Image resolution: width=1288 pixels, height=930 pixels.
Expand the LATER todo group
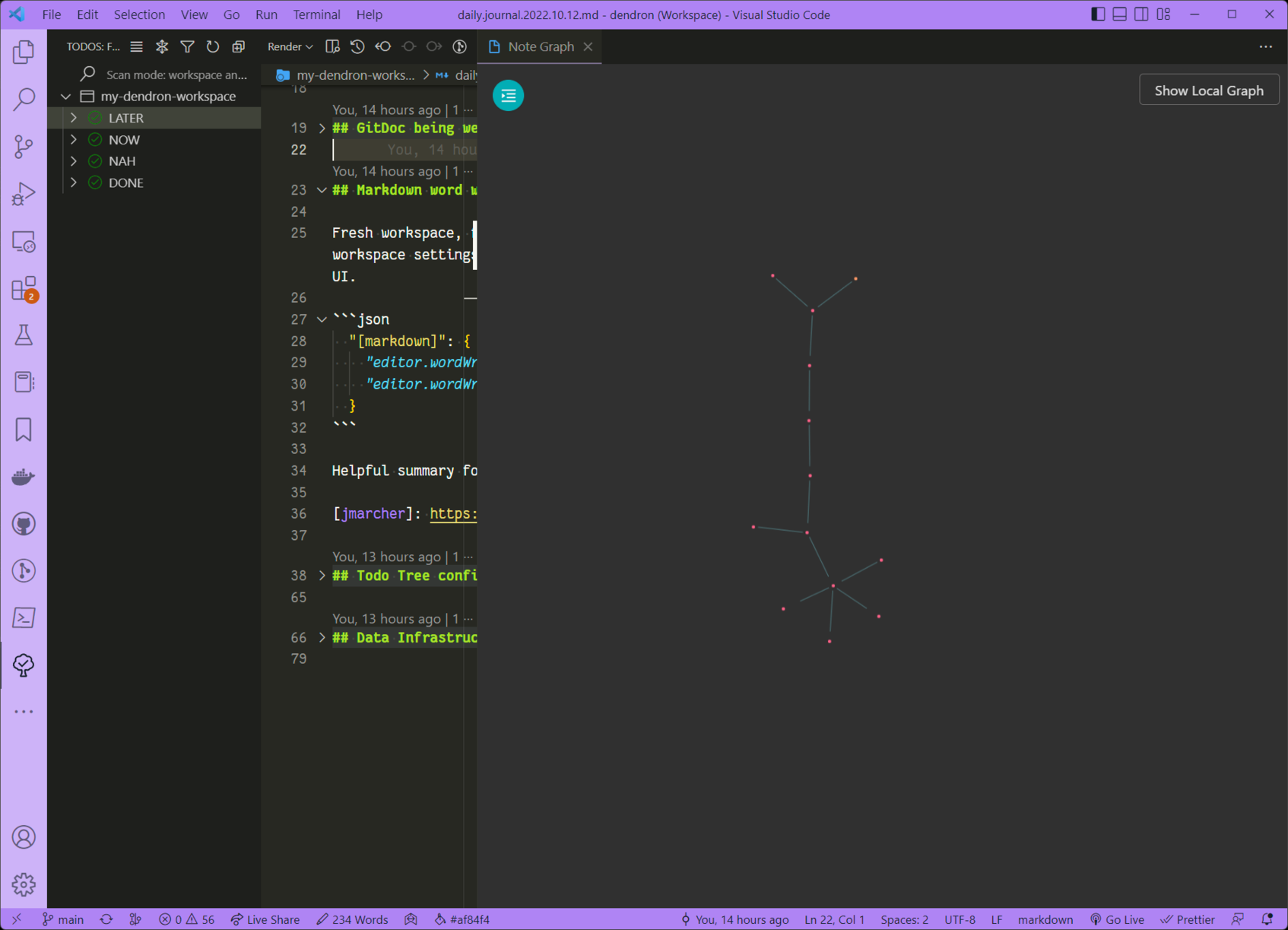pos(74,118)
